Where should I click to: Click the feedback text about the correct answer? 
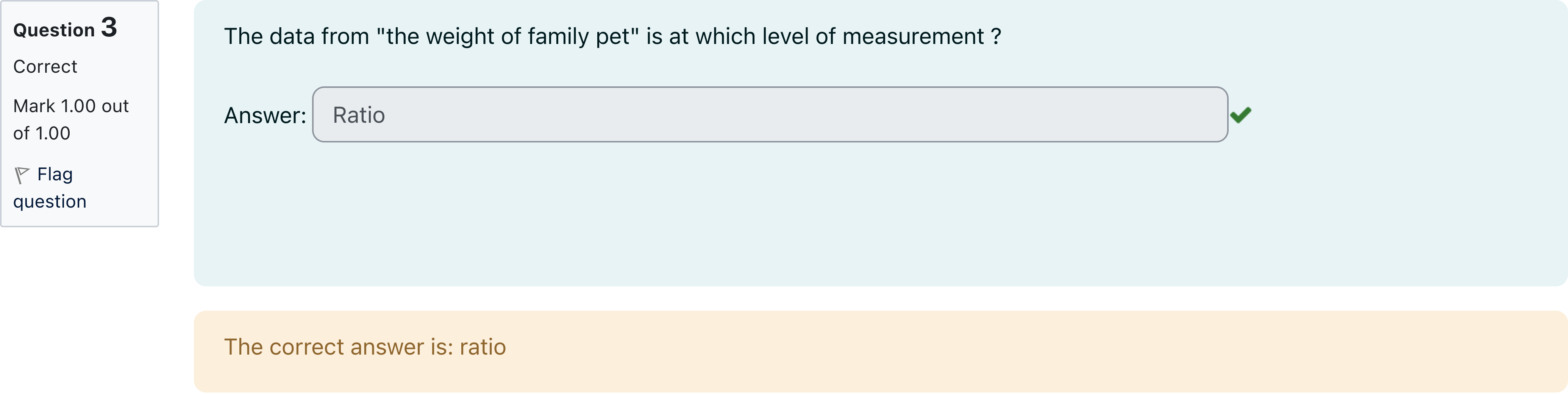[365, 347]
